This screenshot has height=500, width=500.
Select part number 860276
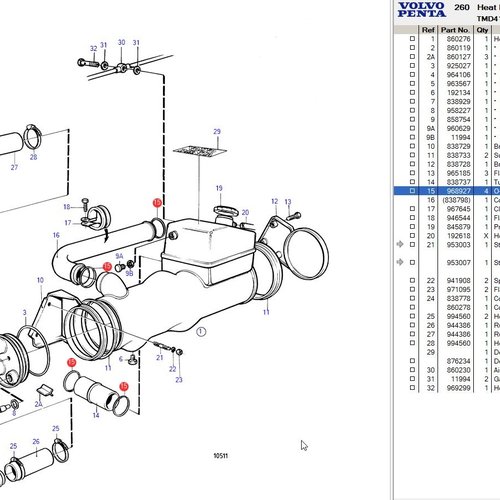[459, 39]
